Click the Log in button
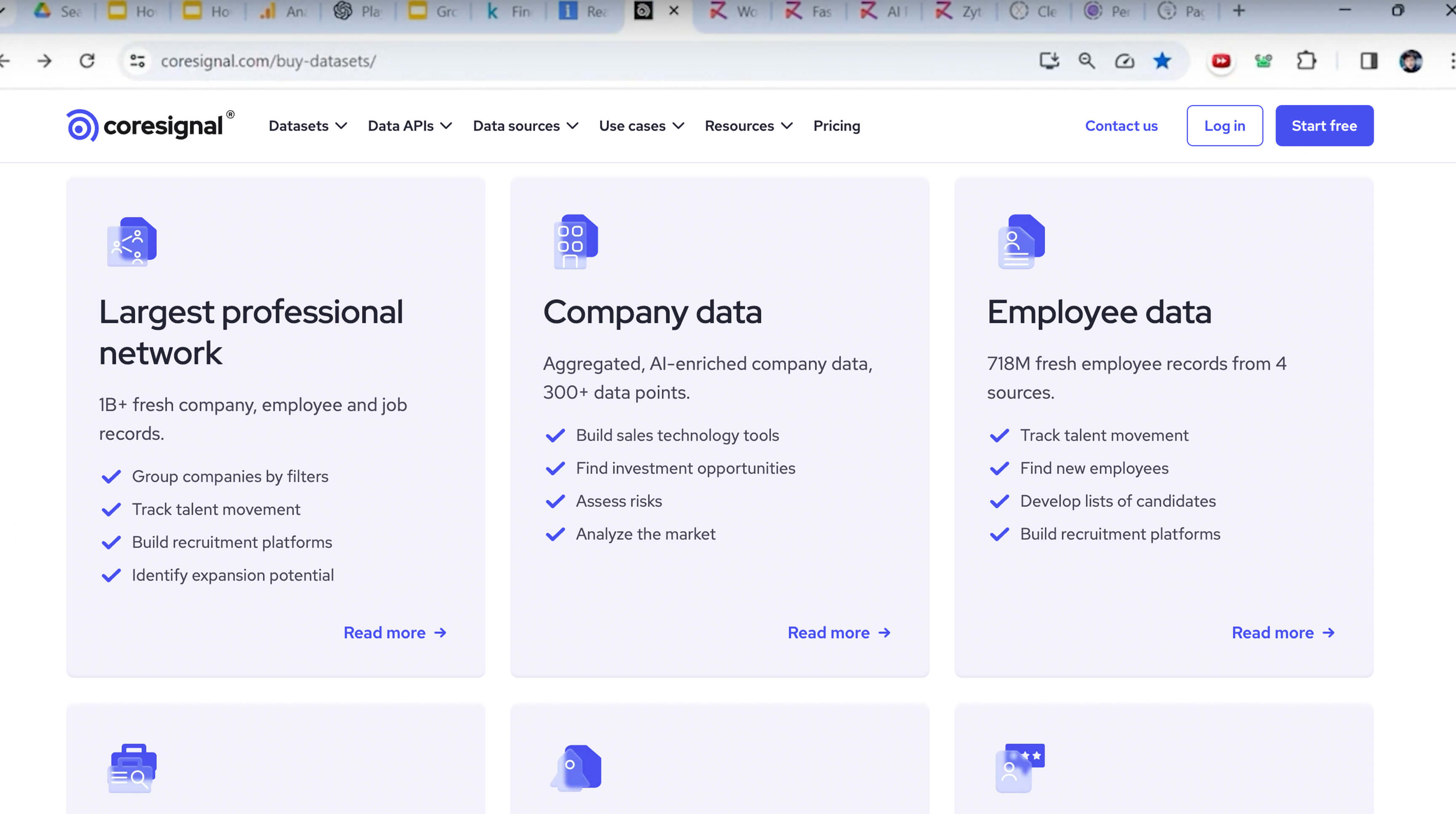1456x814 pixels. (x=1224, y=126)
